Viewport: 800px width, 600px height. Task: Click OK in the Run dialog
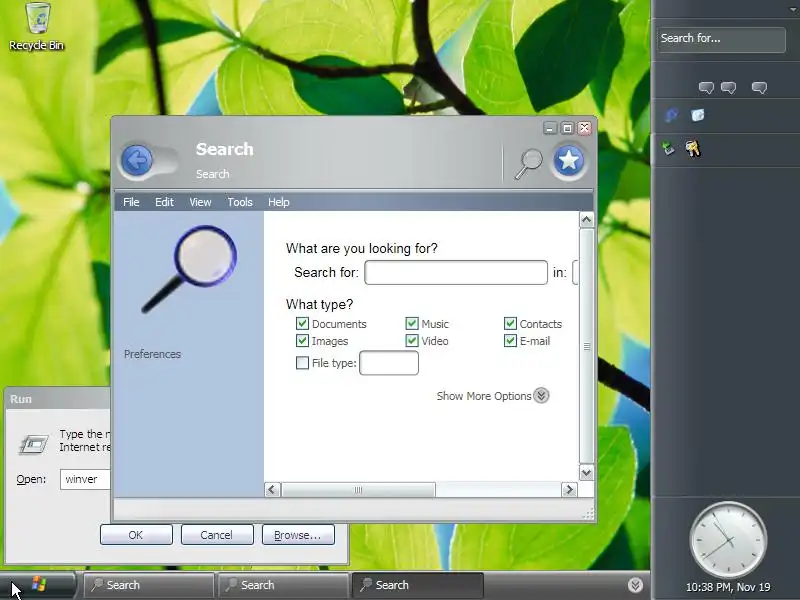click(x=136, y=535)
